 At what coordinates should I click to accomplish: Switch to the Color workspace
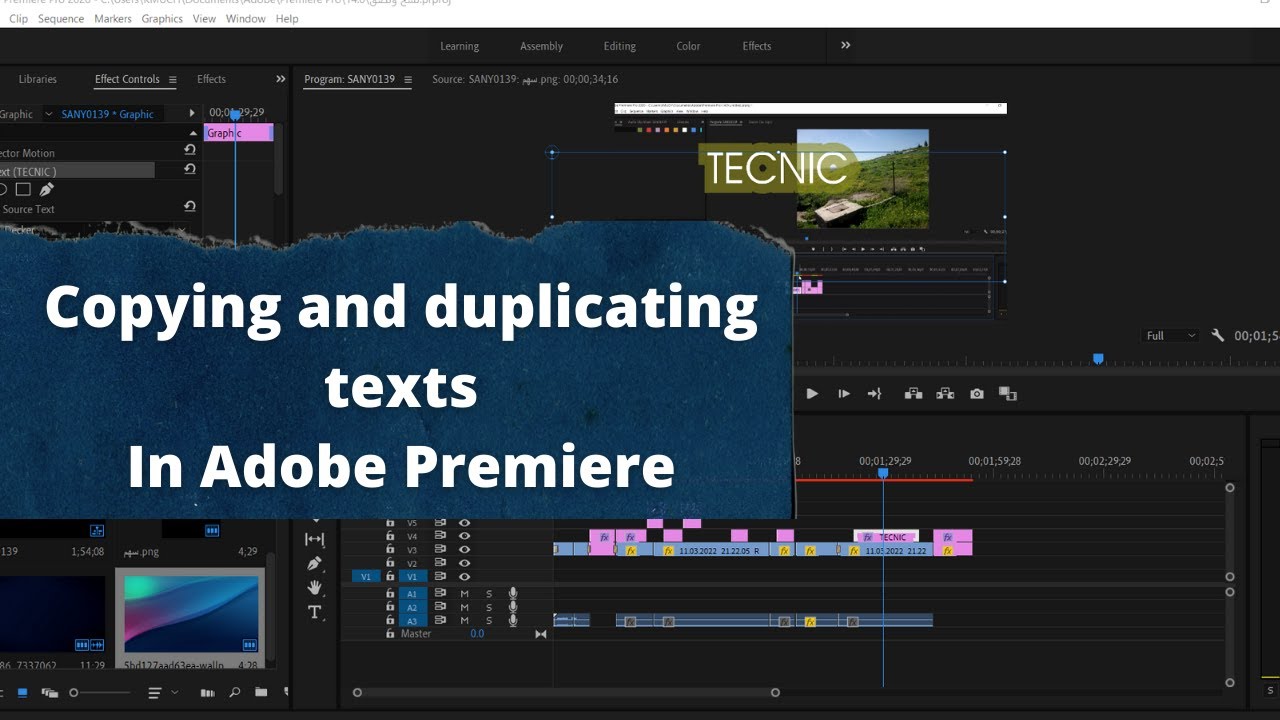[688, 46]
